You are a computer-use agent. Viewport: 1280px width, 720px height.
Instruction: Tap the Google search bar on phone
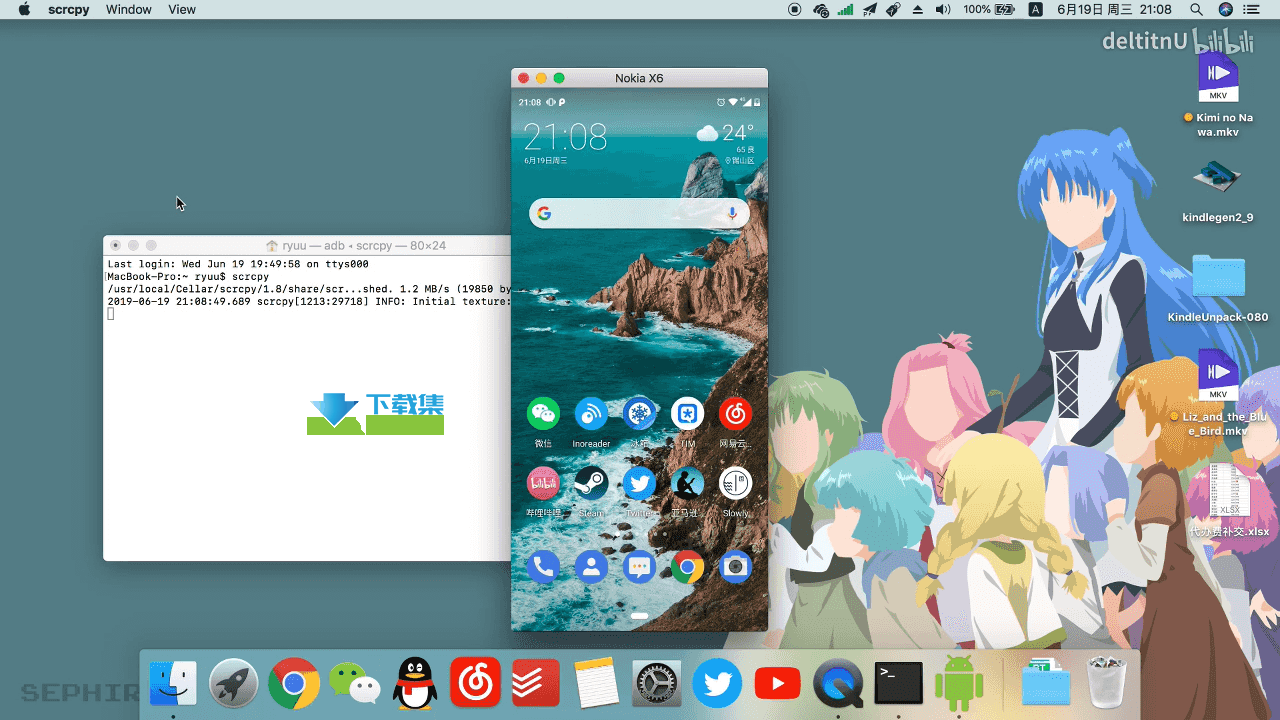639,213
